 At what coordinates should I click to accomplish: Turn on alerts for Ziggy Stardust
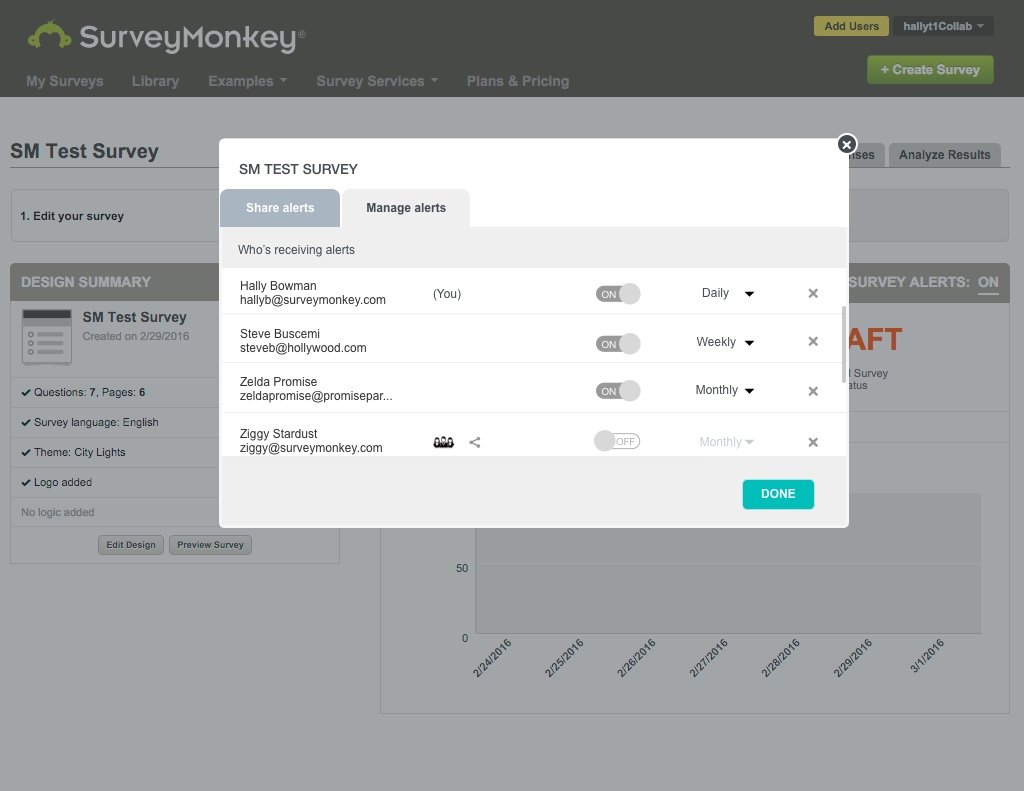point(617,441)
